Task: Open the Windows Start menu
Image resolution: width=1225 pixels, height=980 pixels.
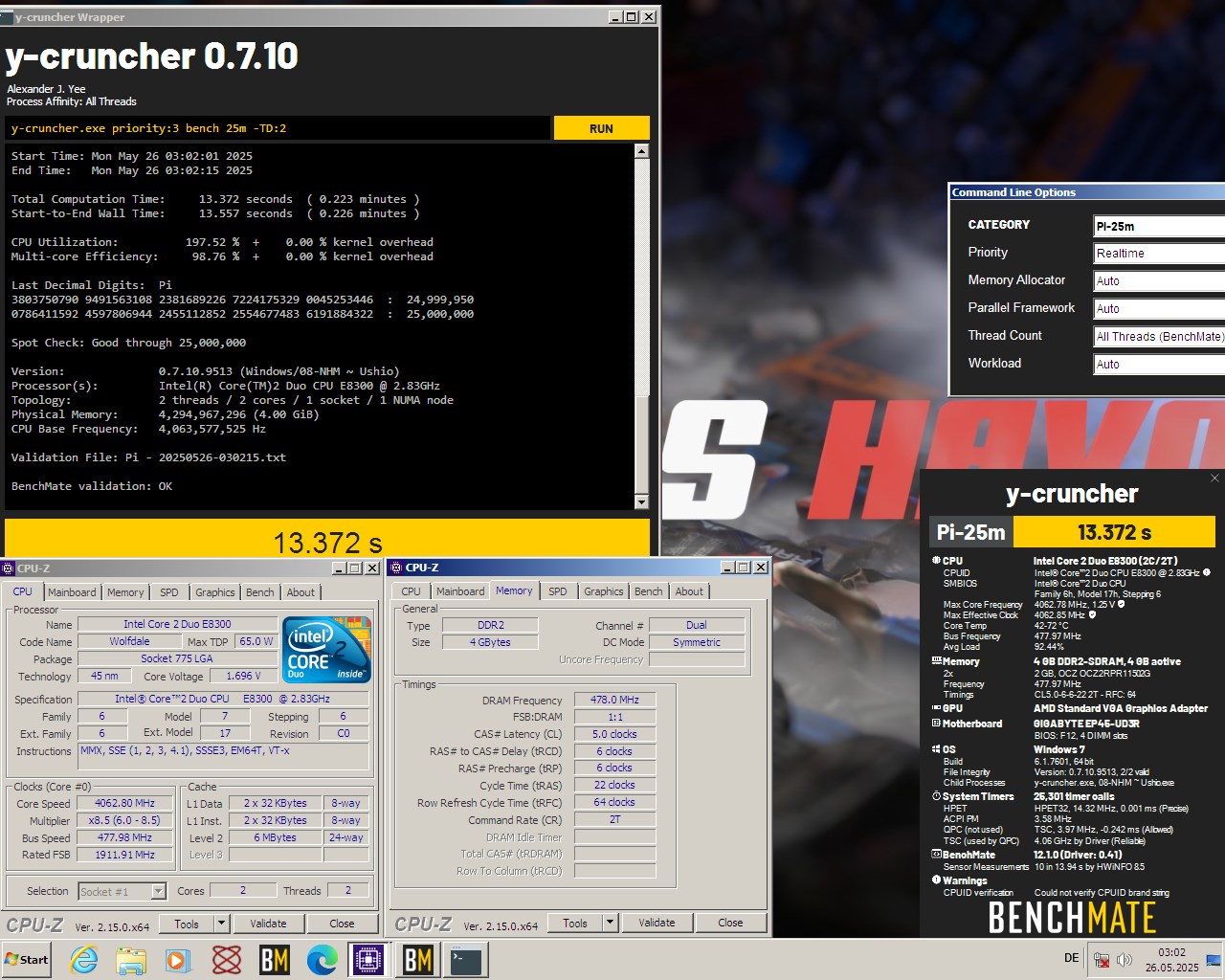Action: pos(26,959)
